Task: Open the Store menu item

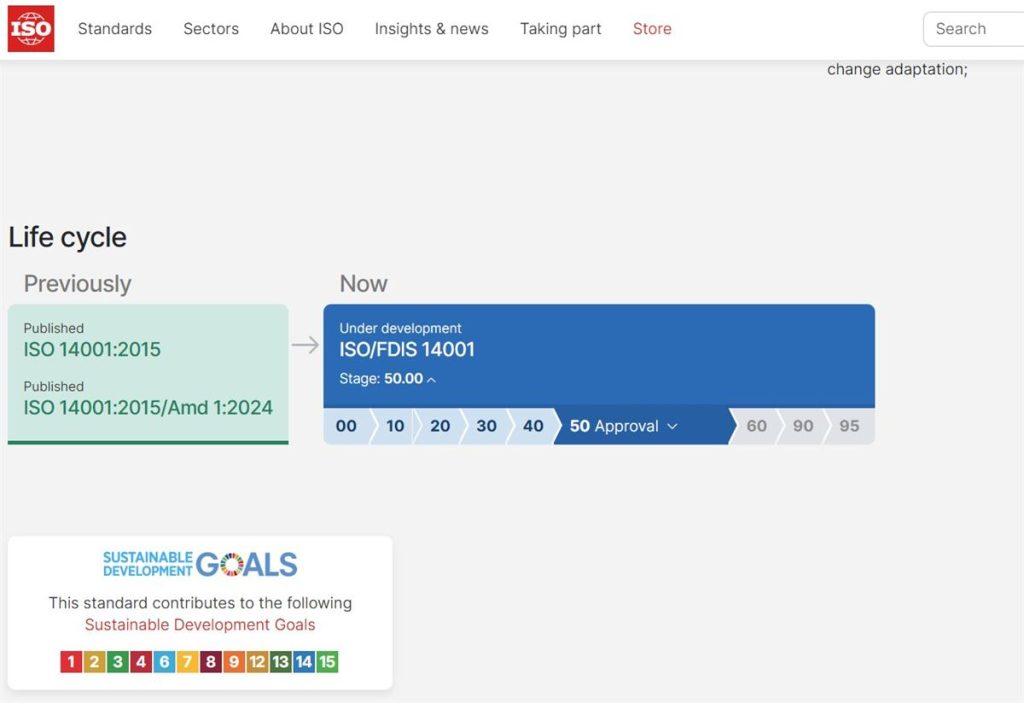Action: click(652, 29)
